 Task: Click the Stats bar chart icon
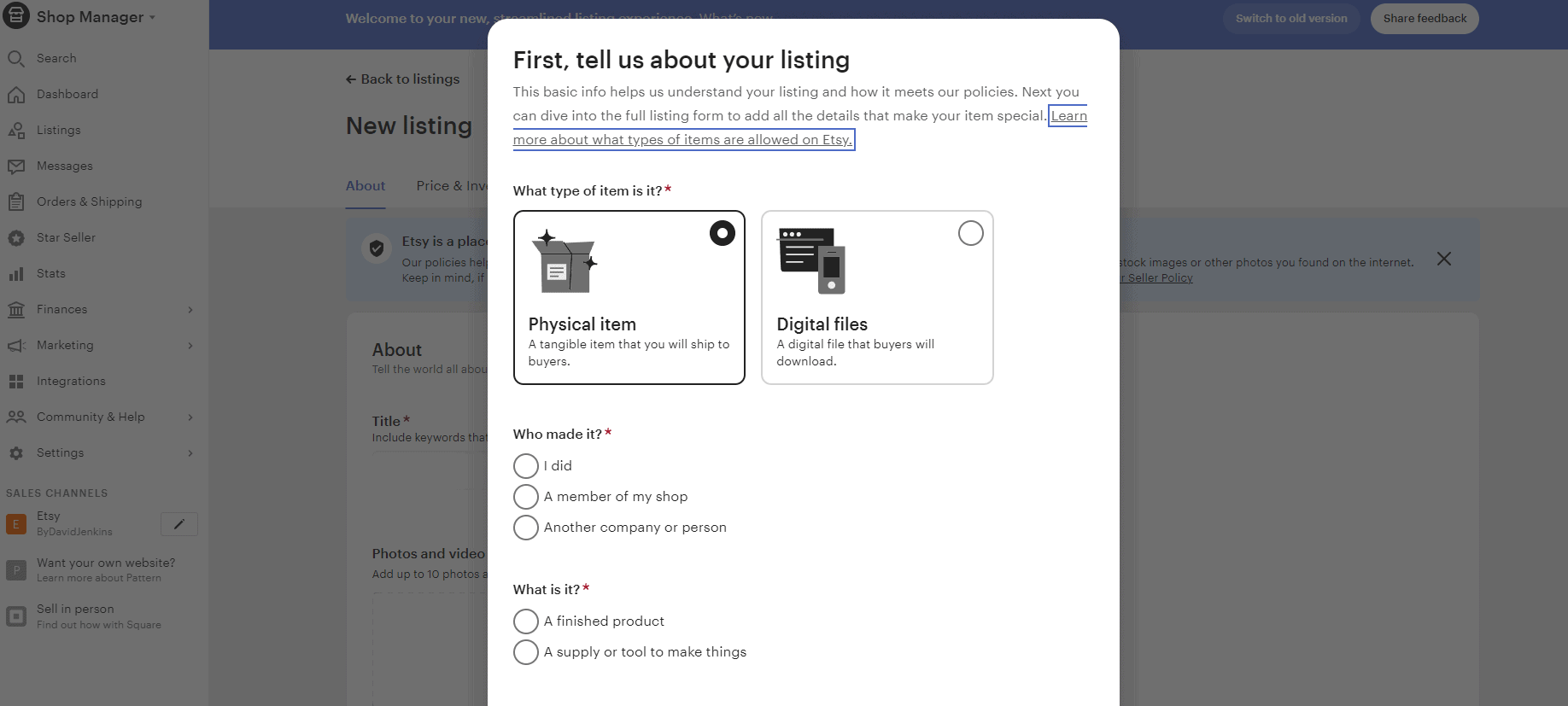[x=15, y=273]
